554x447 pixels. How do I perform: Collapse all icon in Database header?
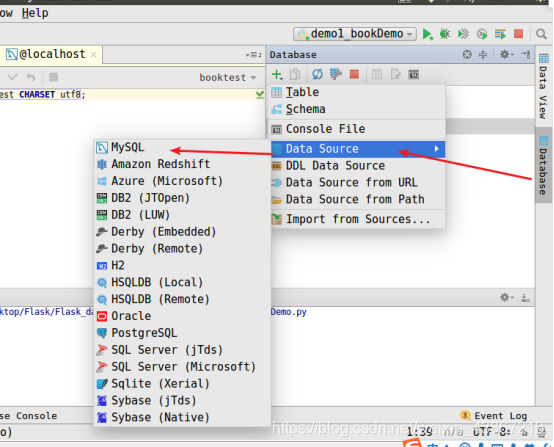click(x=483, y=54)
